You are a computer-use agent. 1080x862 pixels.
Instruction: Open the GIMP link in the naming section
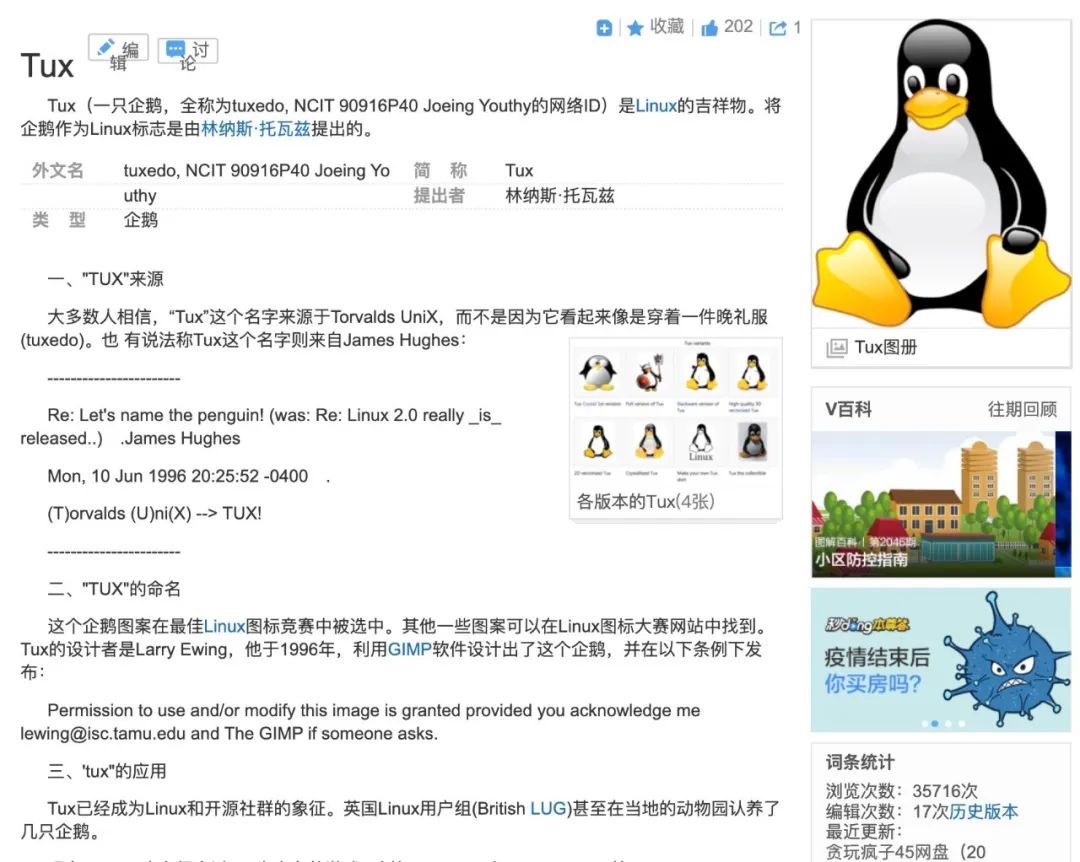coord(410,649)
